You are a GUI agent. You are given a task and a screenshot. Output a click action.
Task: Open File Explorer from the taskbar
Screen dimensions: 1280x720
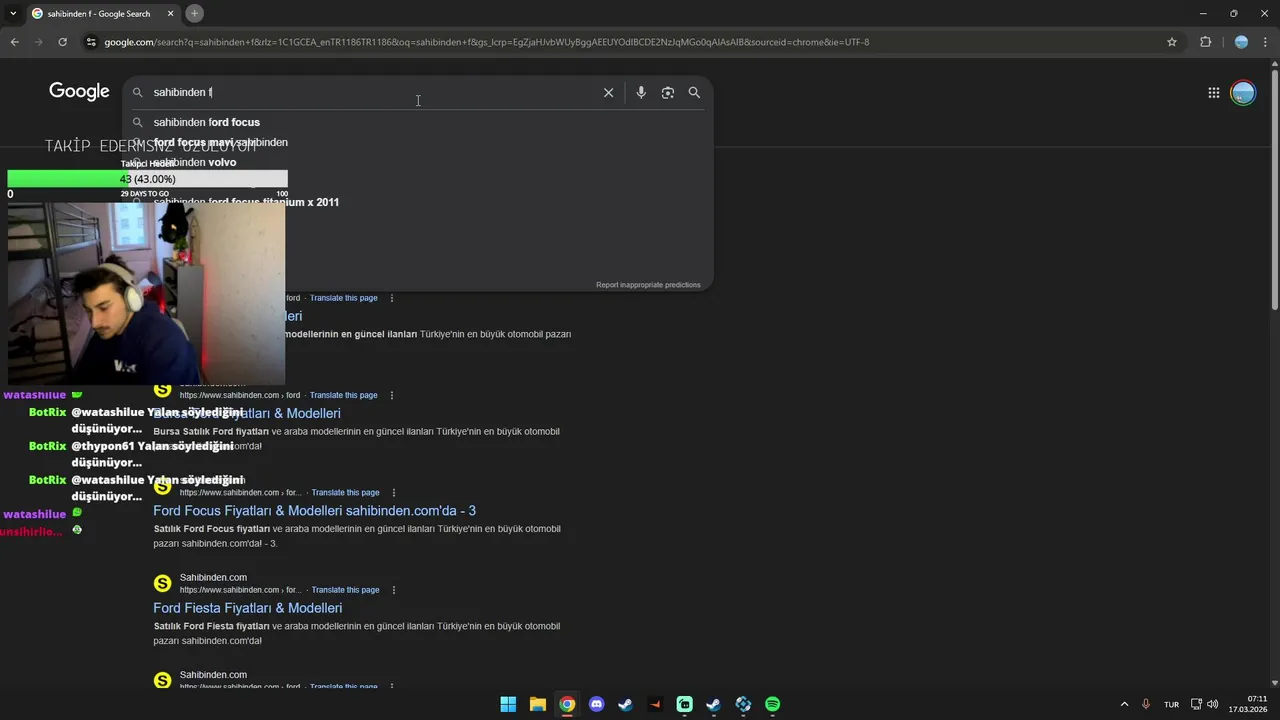pos(537,704)
